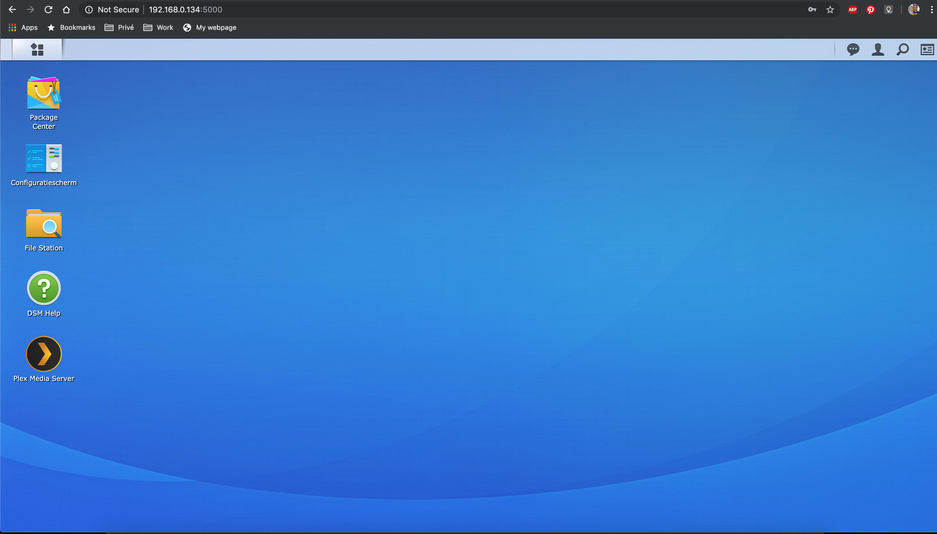The image size is (937, 534).
Task: Expand the Privé bookmark folder
Action: 119,27
